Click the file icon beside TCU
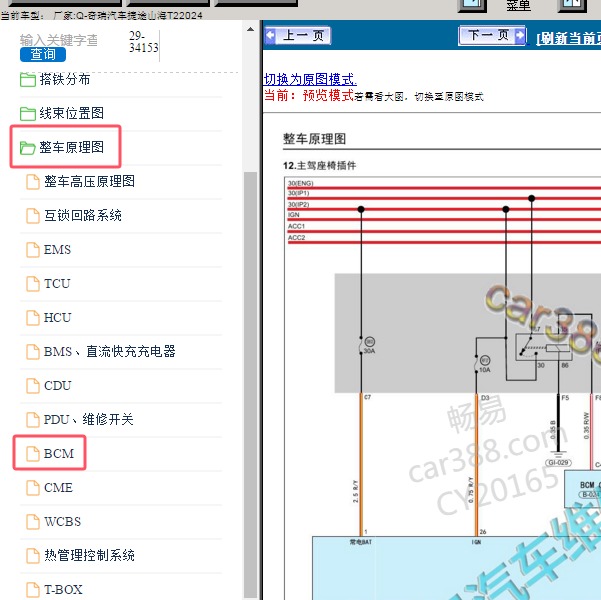This screenshot has width=601, height=600. click(x=33, y=284)
